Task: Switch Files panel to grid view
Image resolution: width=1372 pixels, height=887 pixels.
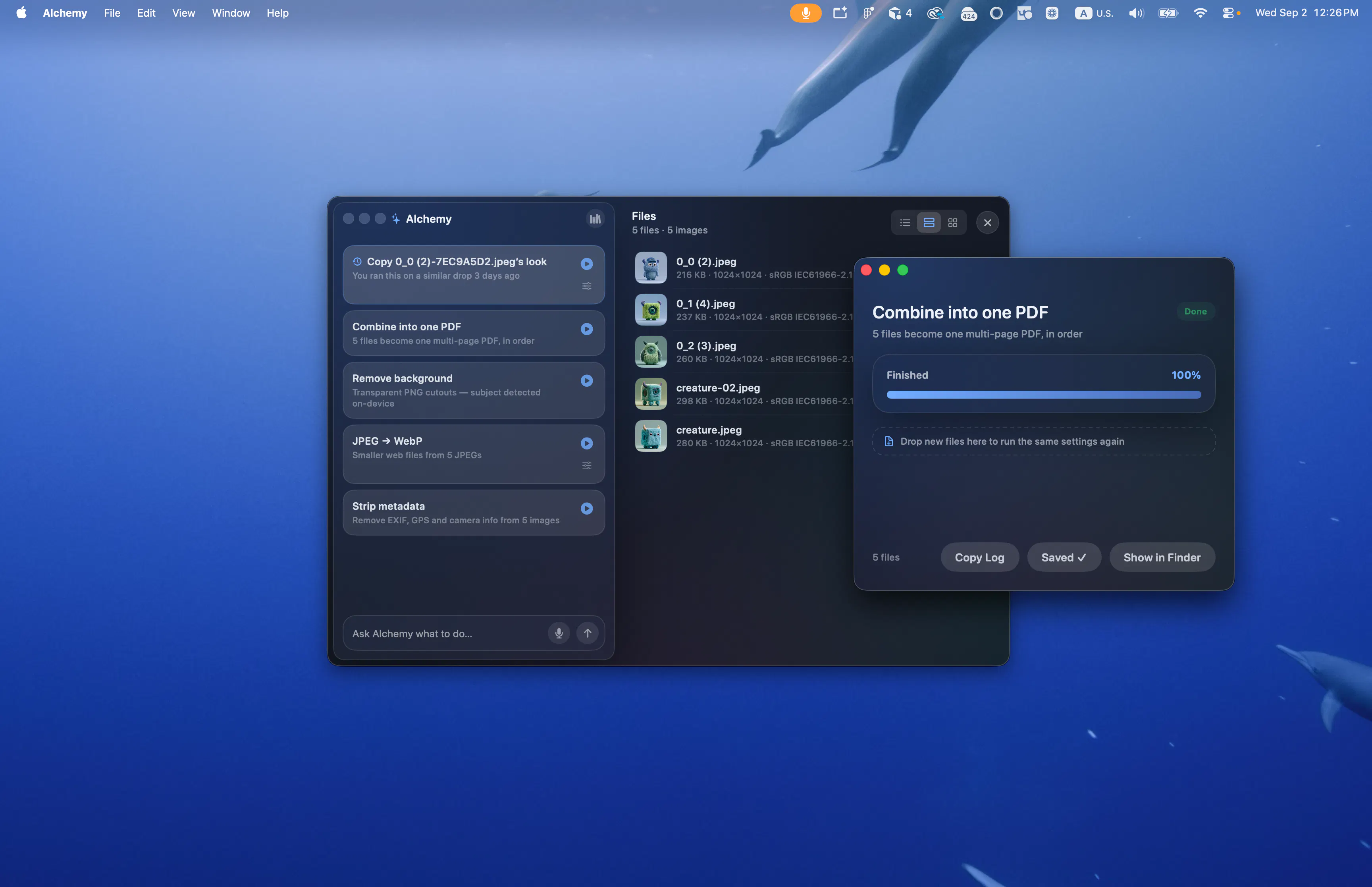Action: (953, 223)
